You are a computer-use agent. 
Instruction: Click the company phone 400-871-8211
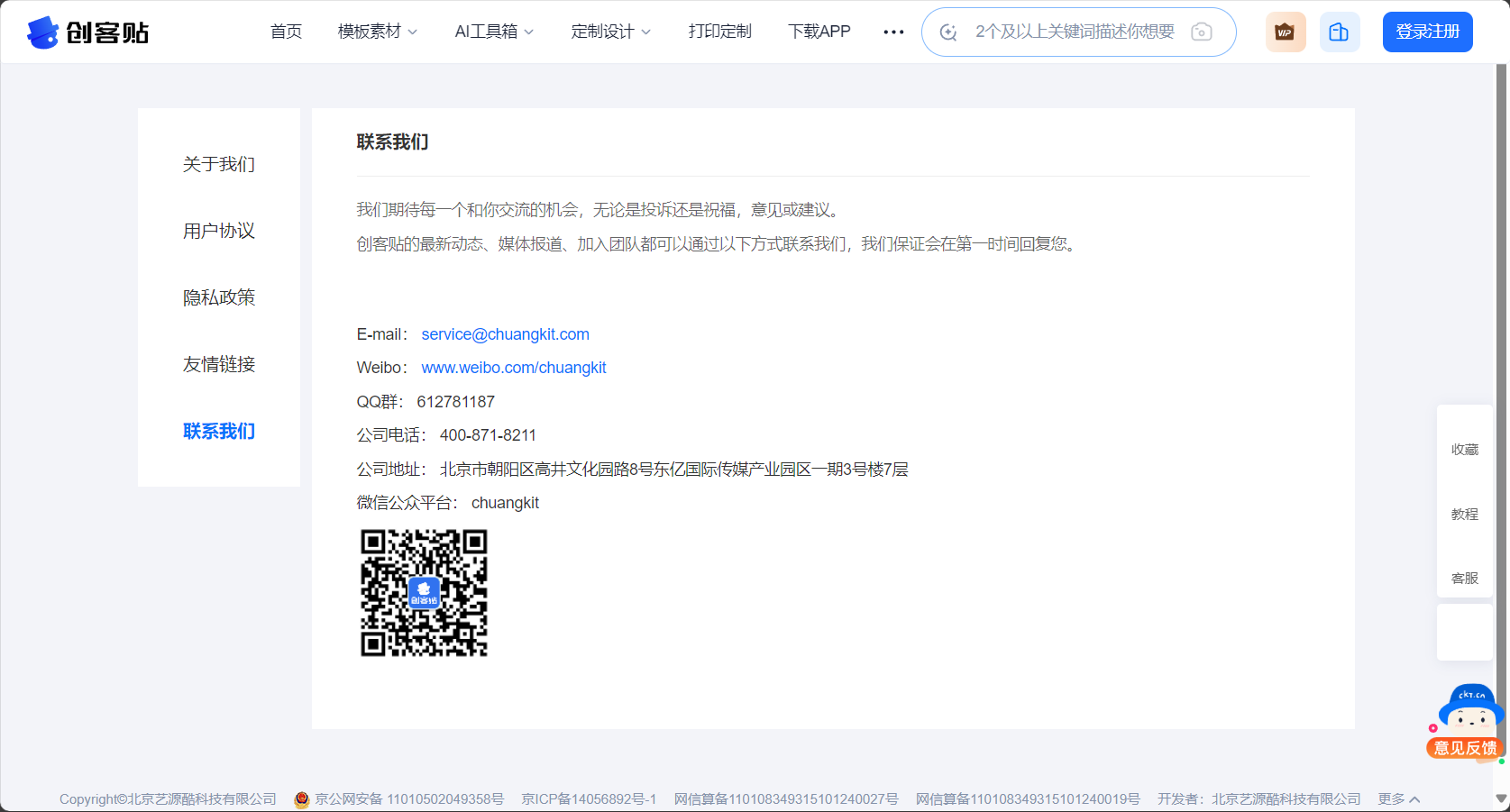click(488, 435)
